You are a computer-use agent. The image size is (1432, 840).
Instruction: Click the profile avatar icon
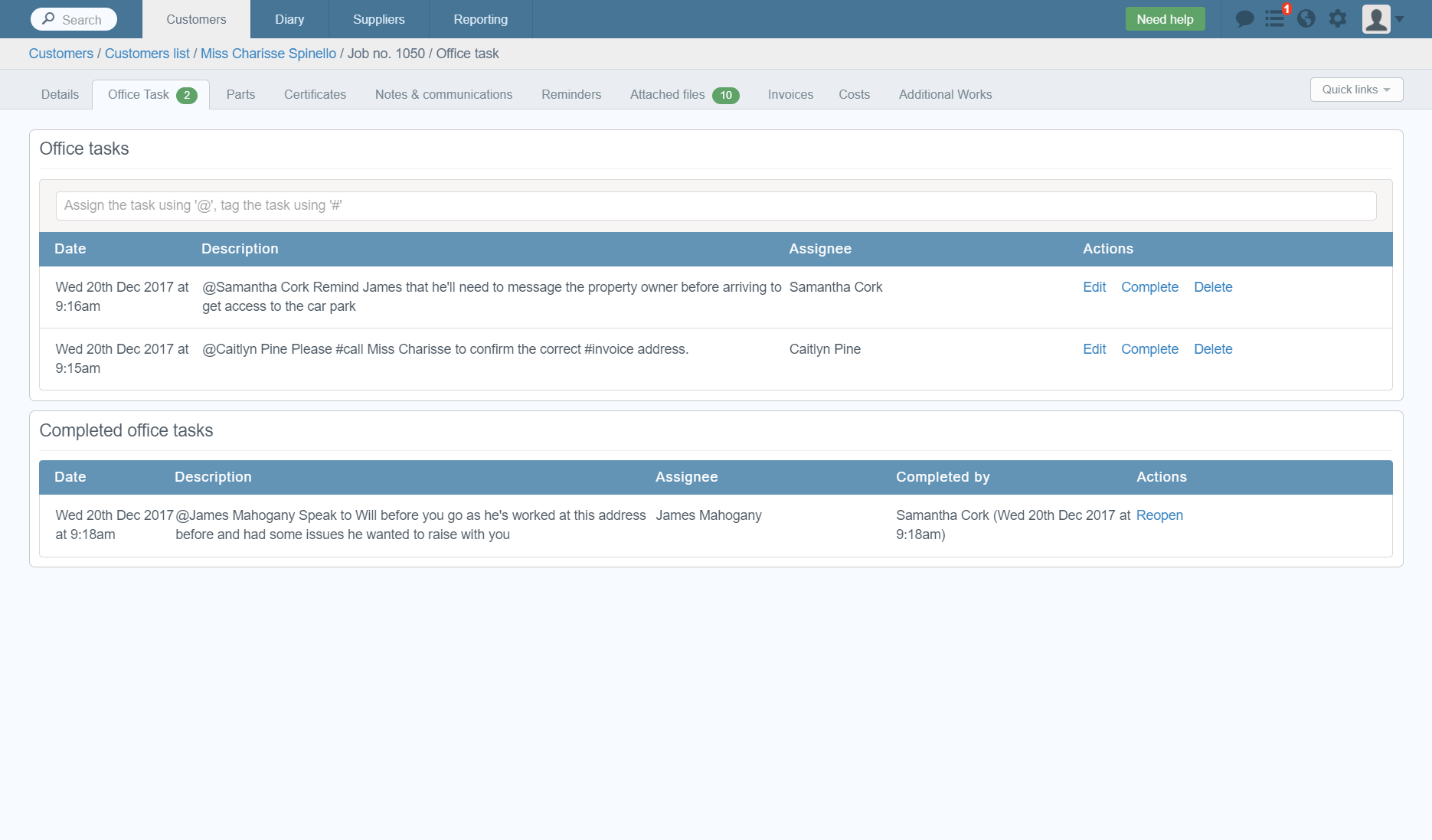point(1376,19)
